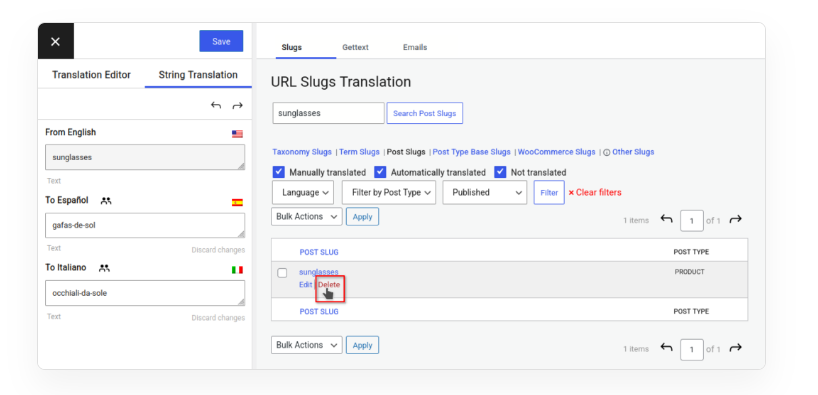The width and height of the screenshot is (818, 395).
Task: Open the bottom Bulk Actions dropdown
Action: (x=307, y=345)
